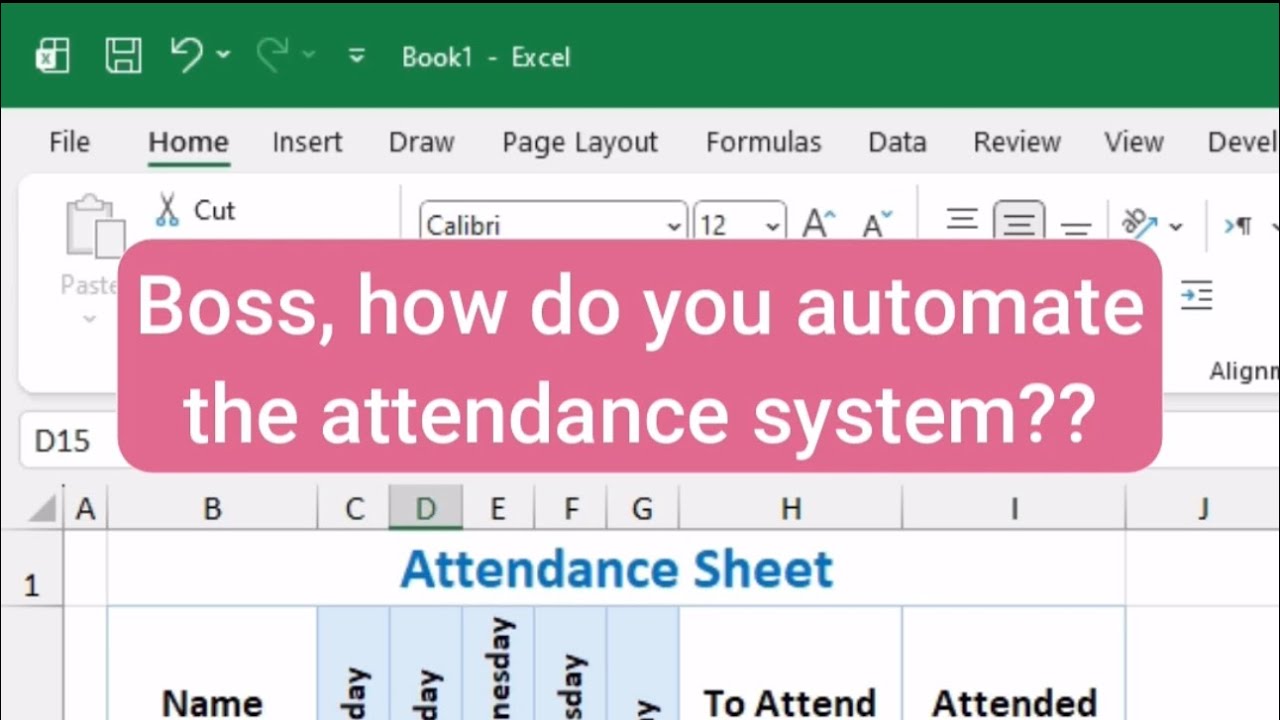Go to the Data tab
1280x720 pixels.
click(x=897, y=142)
